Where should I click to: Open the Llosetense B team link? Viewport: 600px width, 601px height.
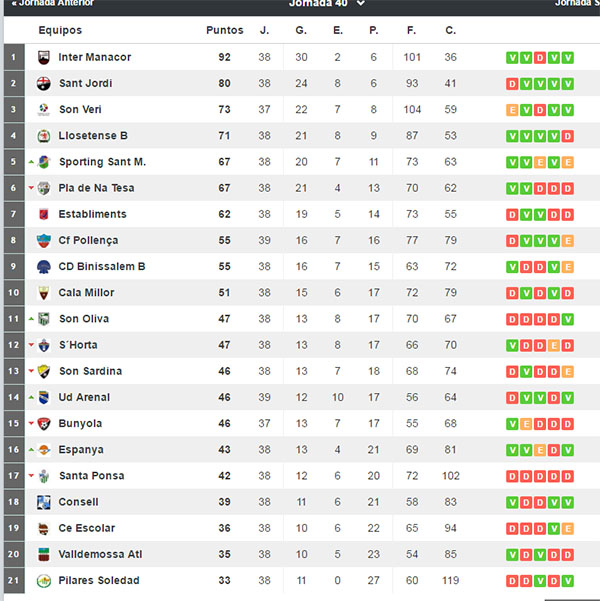click(x=93, y=136)
